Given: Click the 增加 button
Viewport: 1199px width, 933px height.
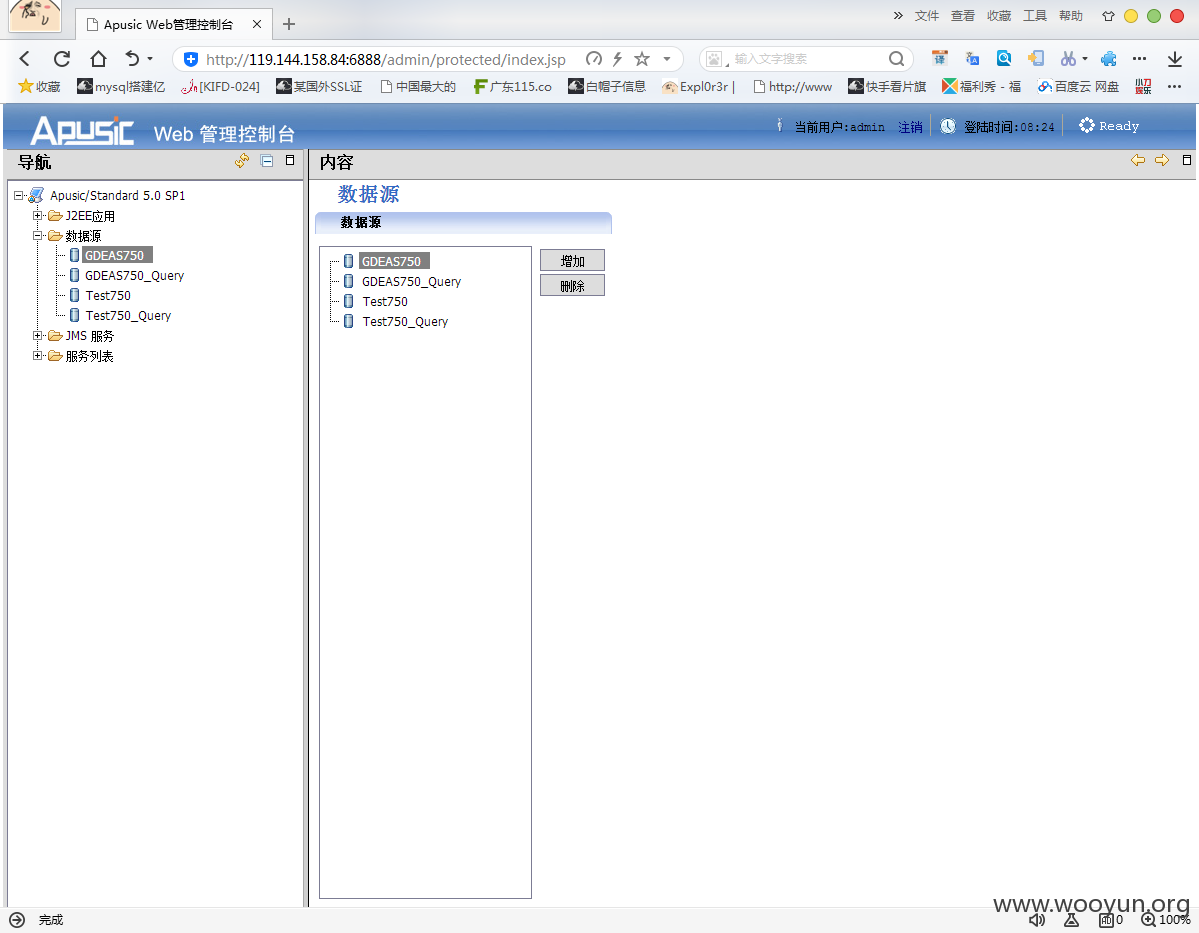Looking at the screenshot, I should [x=572, y=261].
